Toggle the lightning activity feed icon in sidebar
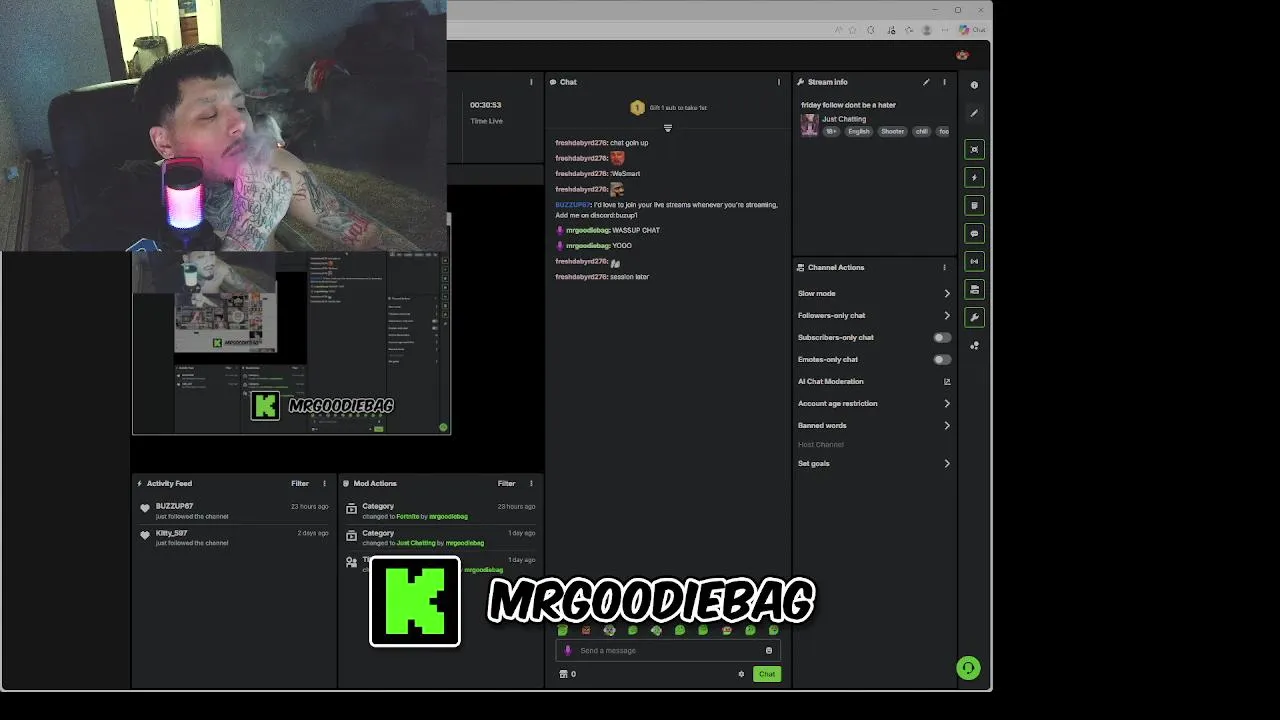1280x720 pixels. pyautogui.click(x=974, y=177)
